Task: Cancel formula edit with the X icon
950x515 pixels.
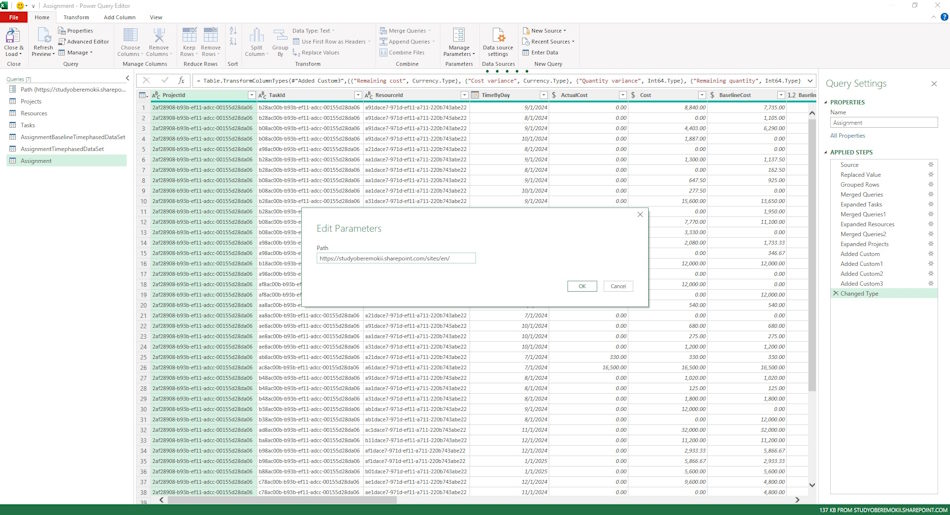Action: [x=146, y=81]
